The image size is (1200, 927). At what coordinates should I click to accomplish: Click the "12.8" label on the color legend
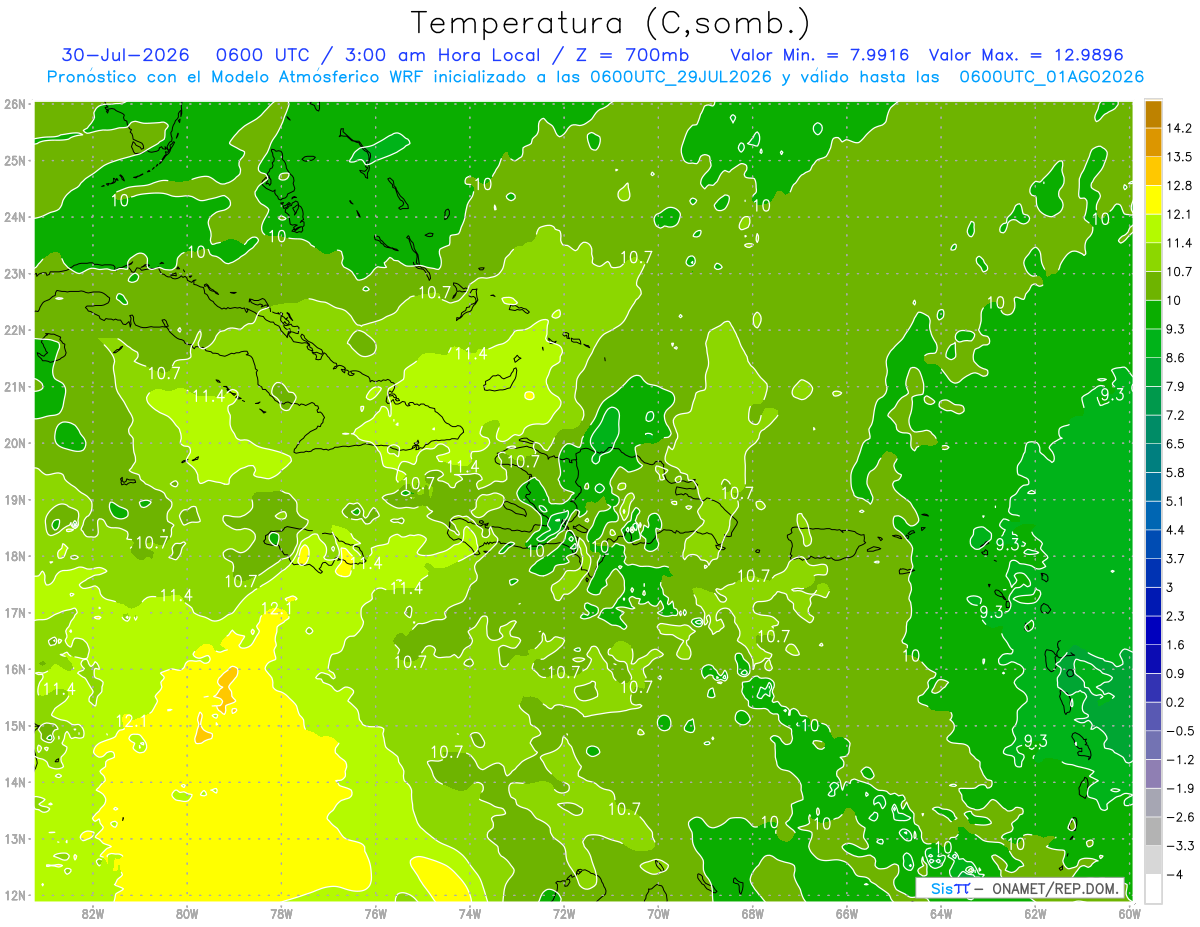(x=1179, y=185)
